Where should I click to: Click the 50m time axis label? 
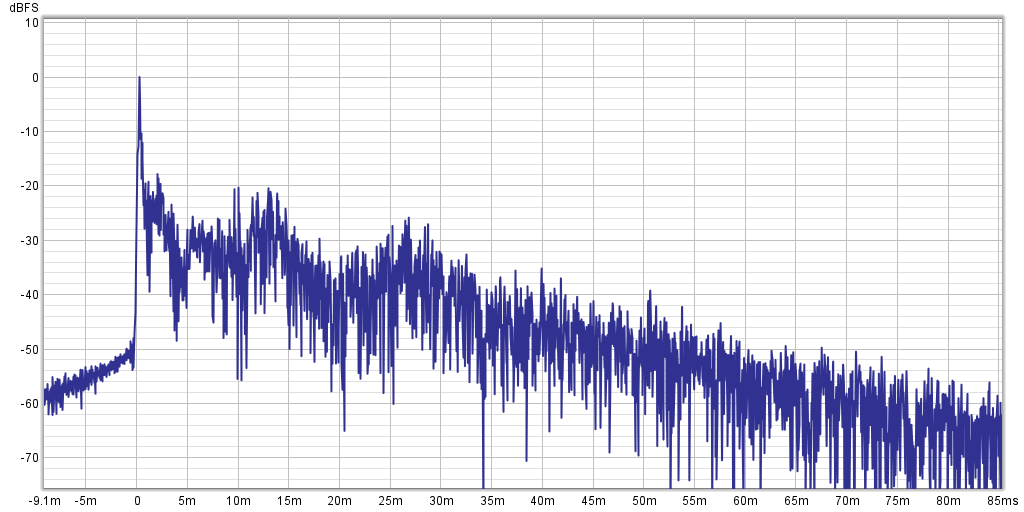pyautogui.click(x=643, y=502)
